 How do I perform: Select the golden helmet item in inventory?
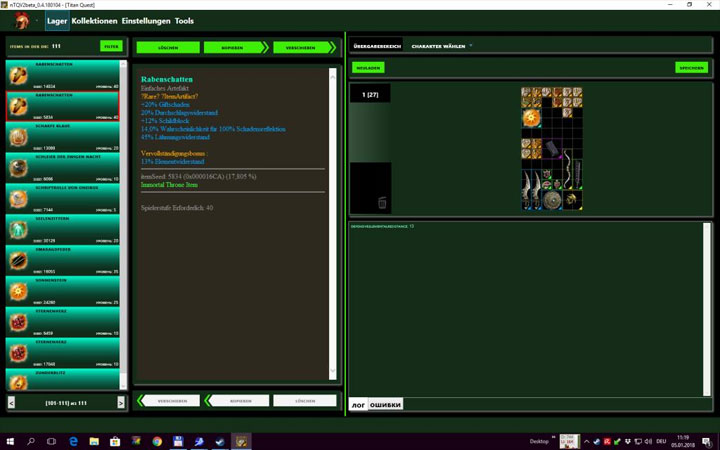pos(571,201)
